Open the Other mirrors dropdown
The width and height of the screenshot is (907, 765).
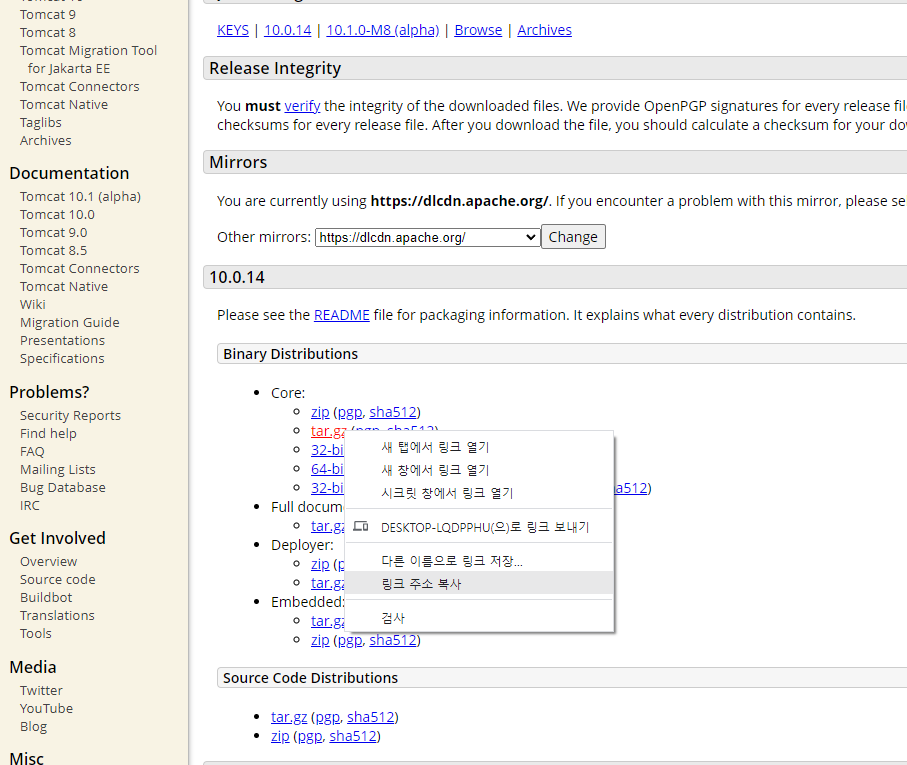[x=427, y=237]
